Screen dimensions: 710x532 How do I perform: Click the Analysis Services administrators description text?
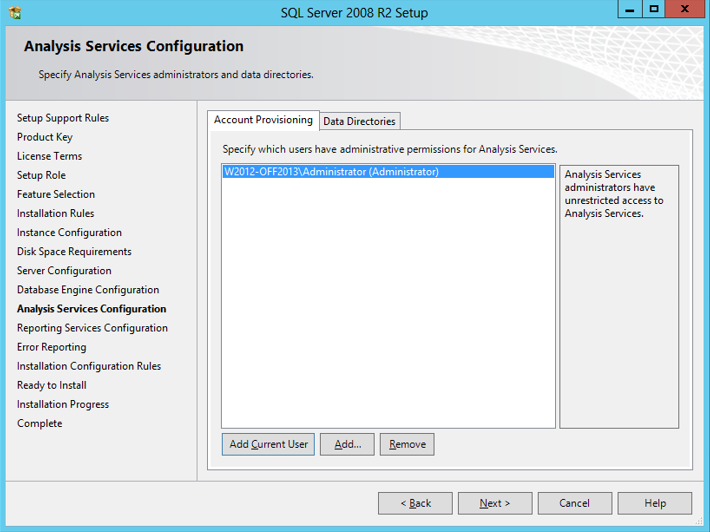[x=614, y=194]
